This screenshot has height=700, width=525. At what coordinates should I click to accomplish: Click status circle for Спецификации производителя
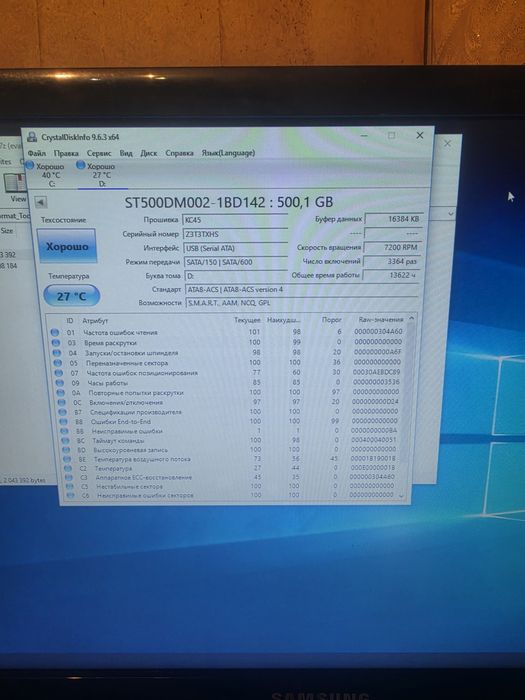[62, 412]
